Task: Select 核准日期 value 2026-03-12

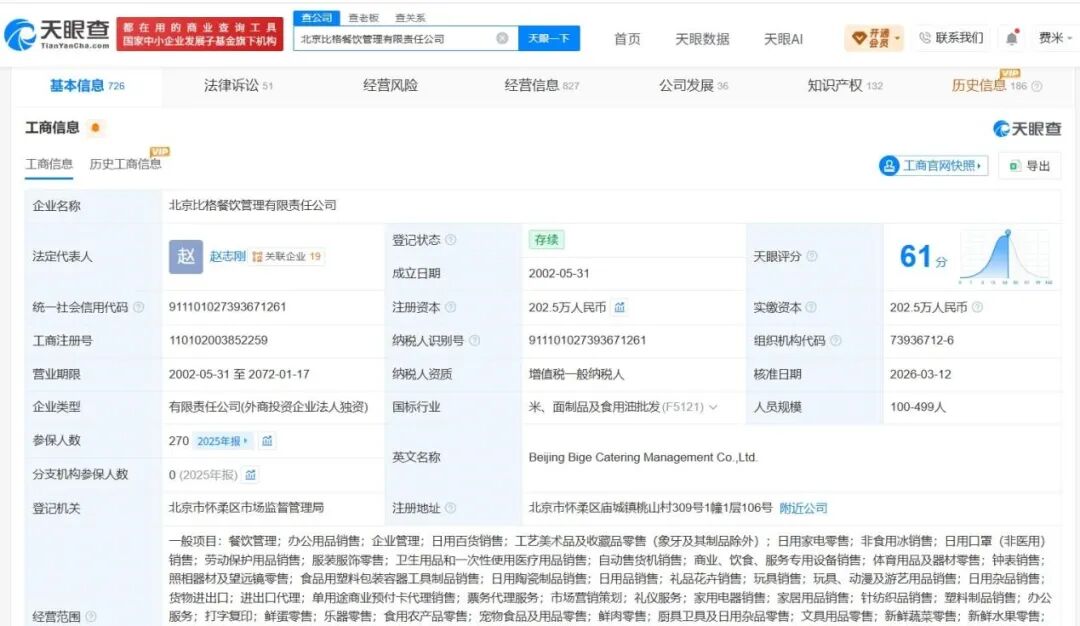Action: pos(920,374)
